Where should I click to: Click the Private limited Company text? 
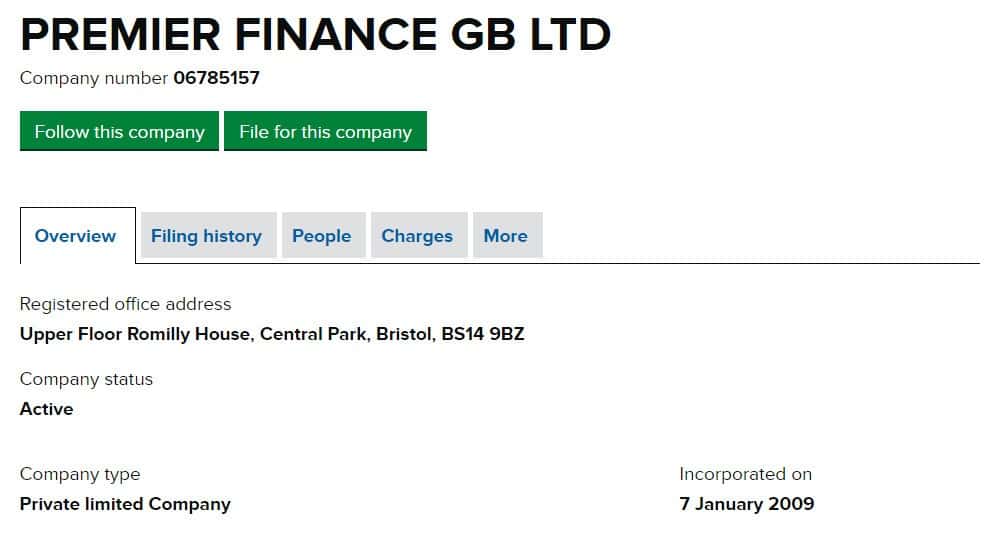pos(125,504)
